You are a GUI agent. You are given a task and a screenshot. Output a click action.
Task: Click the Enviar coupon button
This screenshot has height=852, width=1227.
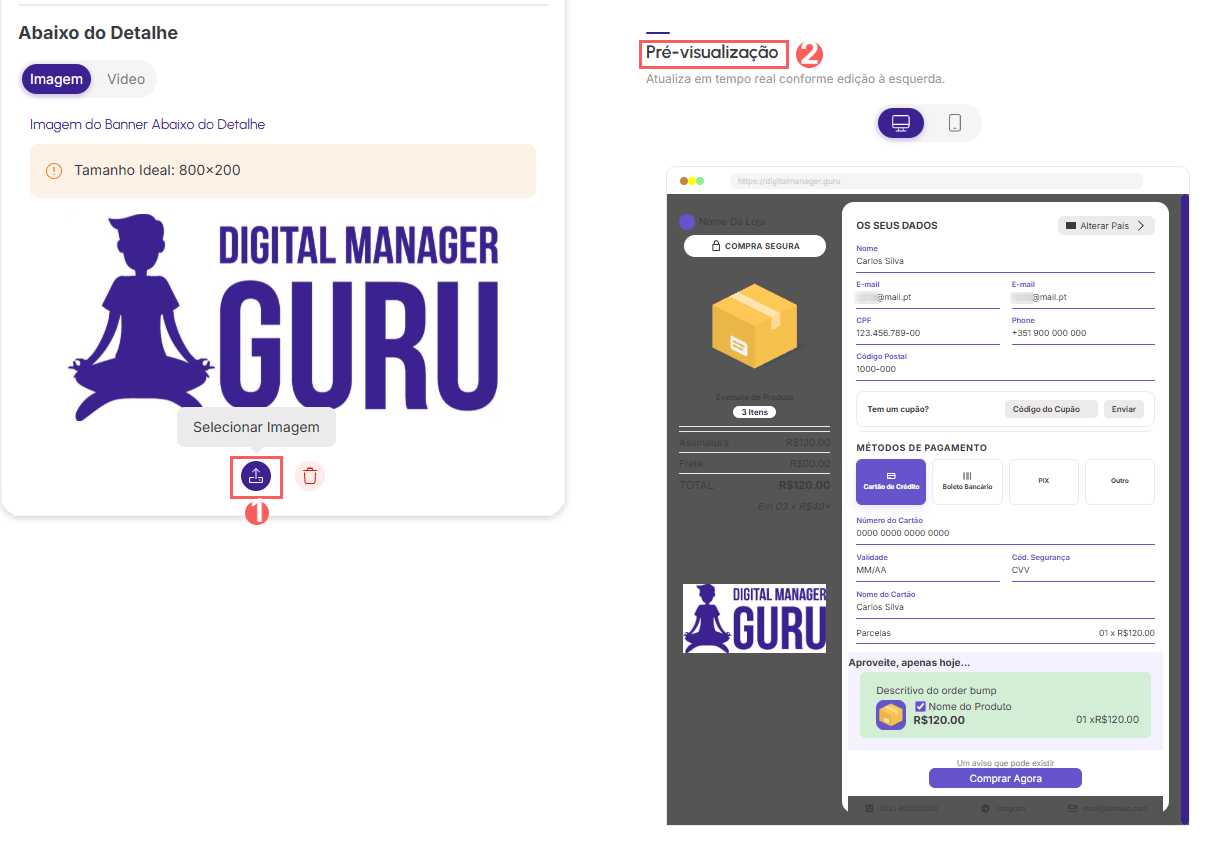pos(1124,409)
